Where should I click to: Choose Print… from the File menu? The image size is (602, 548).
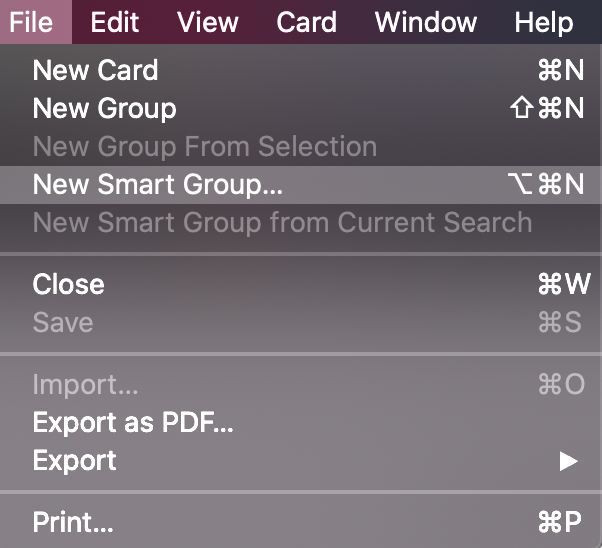(73, 522)
